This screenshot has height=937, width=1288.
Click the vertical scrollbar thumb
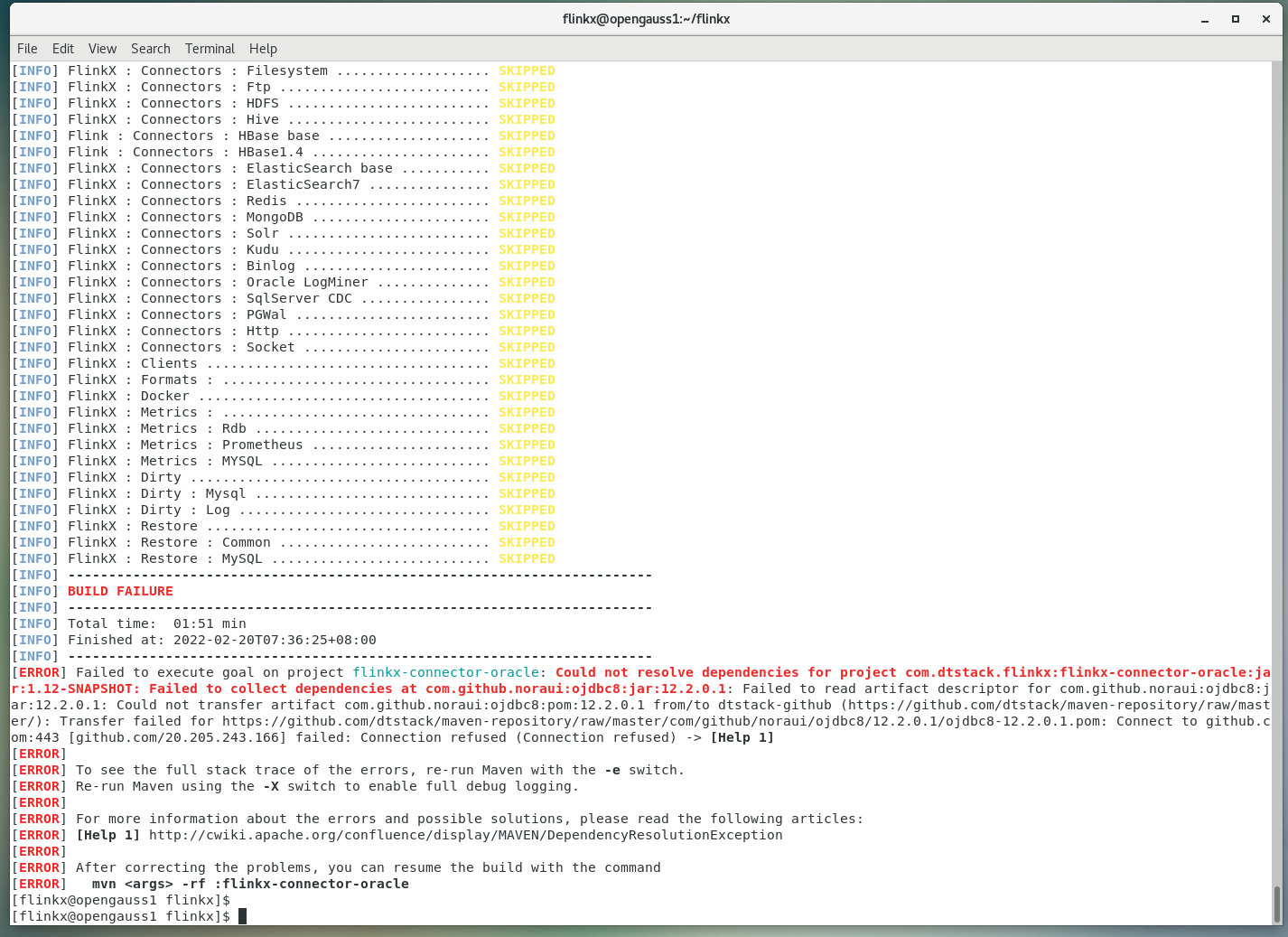[1276, 904]
